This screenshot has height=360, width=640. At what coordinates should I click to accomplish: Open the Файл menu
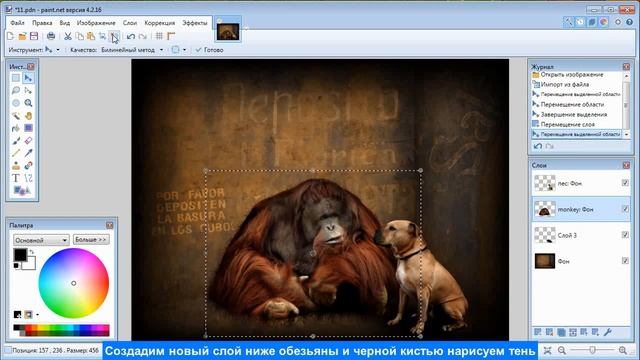tap(17, 23)
